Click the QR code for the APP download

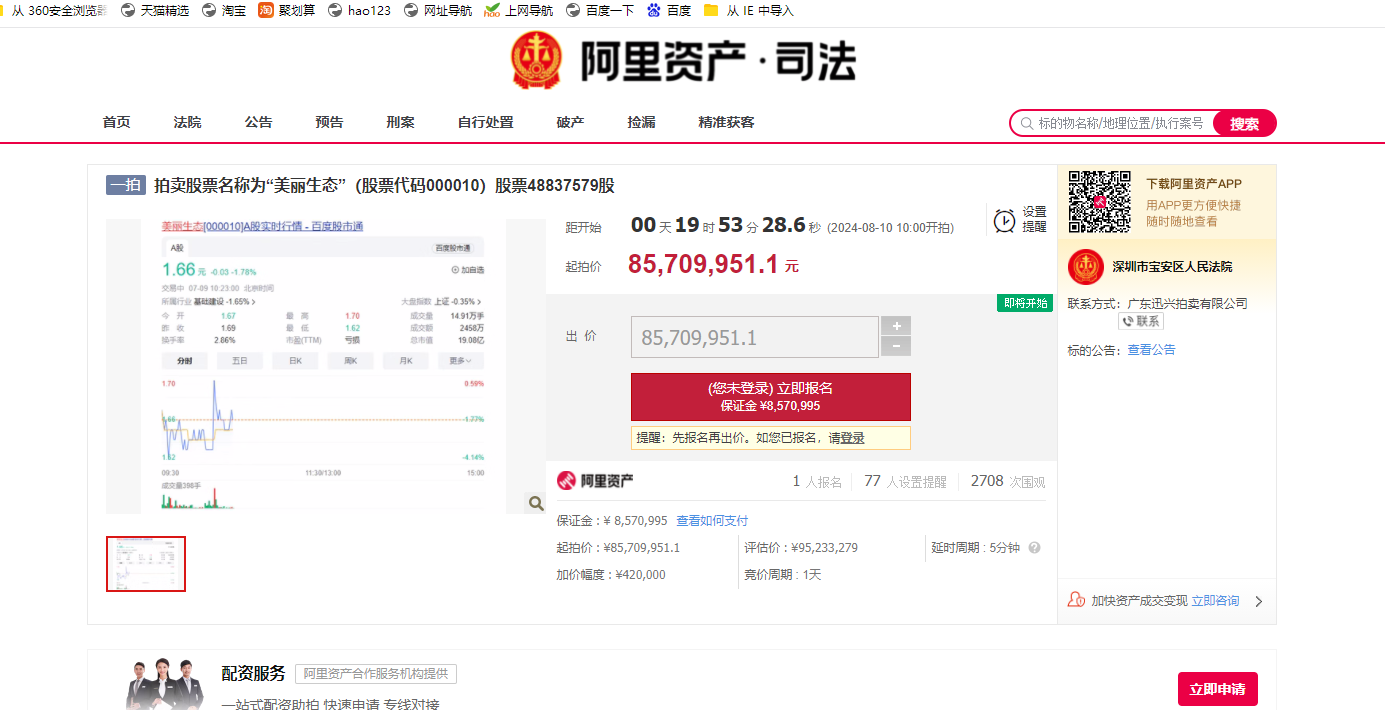[1099, 201]
